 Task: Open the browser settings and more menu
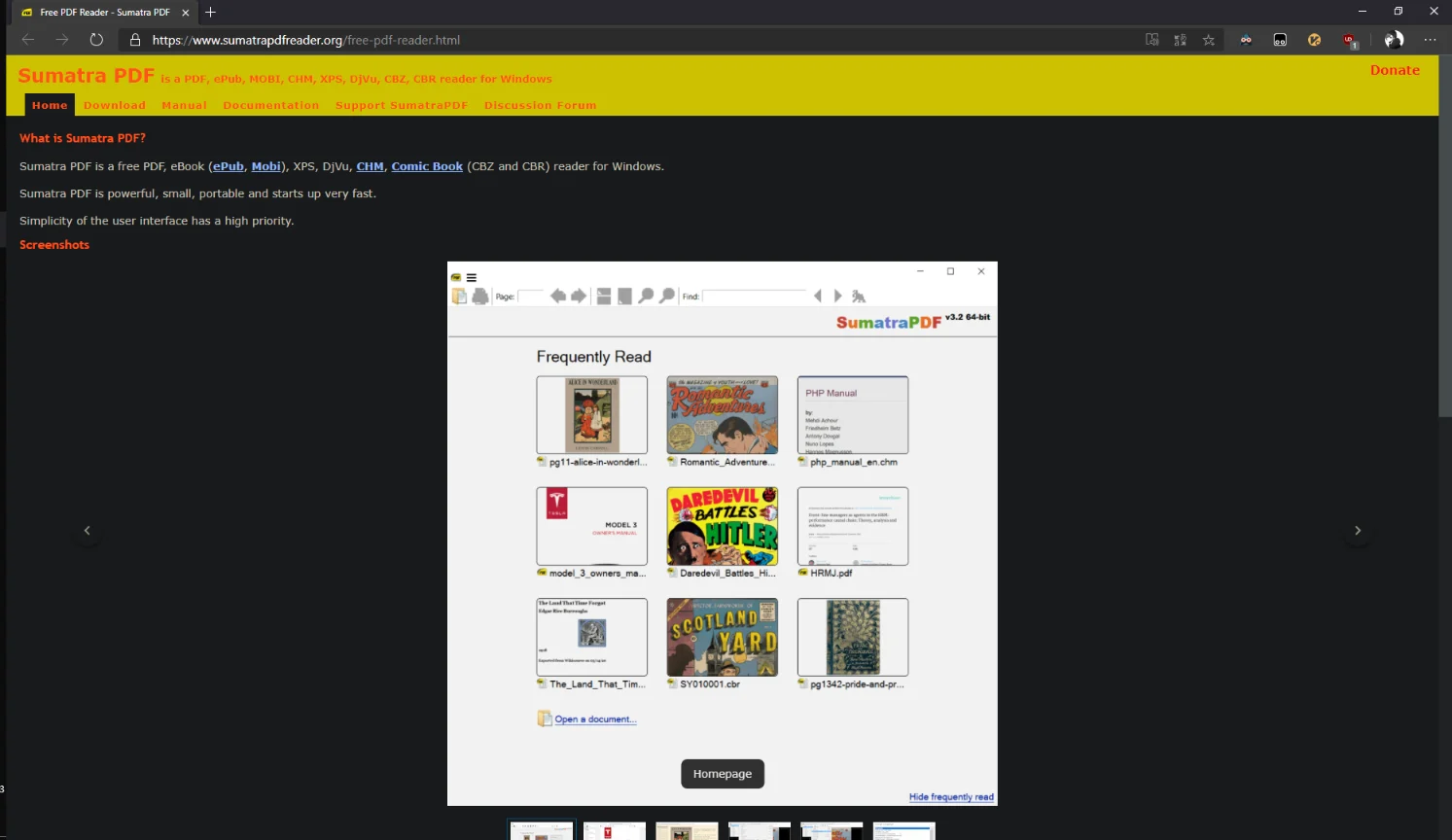point(1430,40)
